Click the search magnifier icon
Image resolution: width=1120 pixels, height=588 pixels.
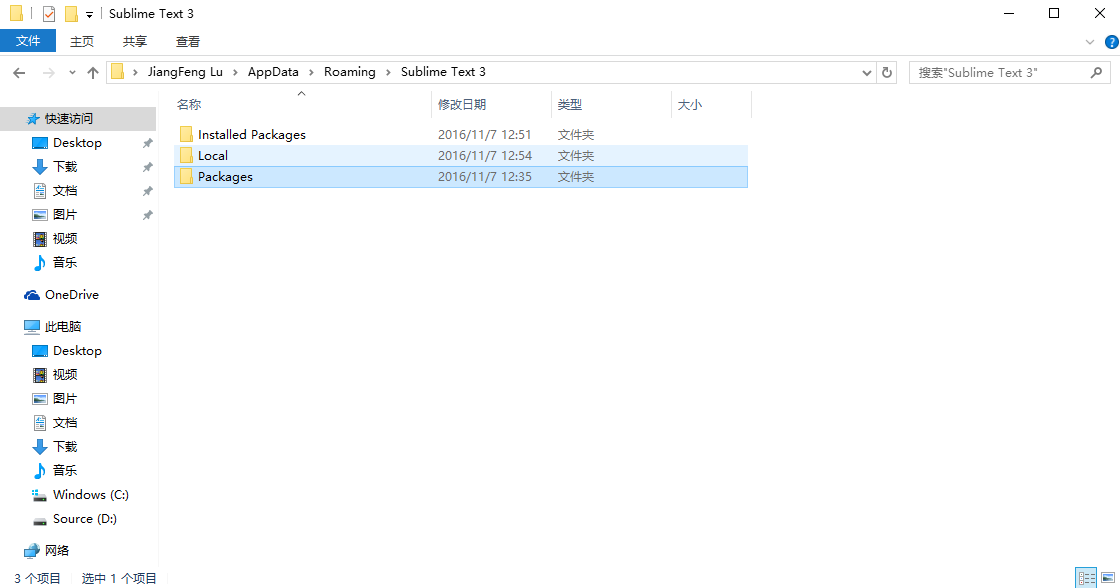point(1096,72)
